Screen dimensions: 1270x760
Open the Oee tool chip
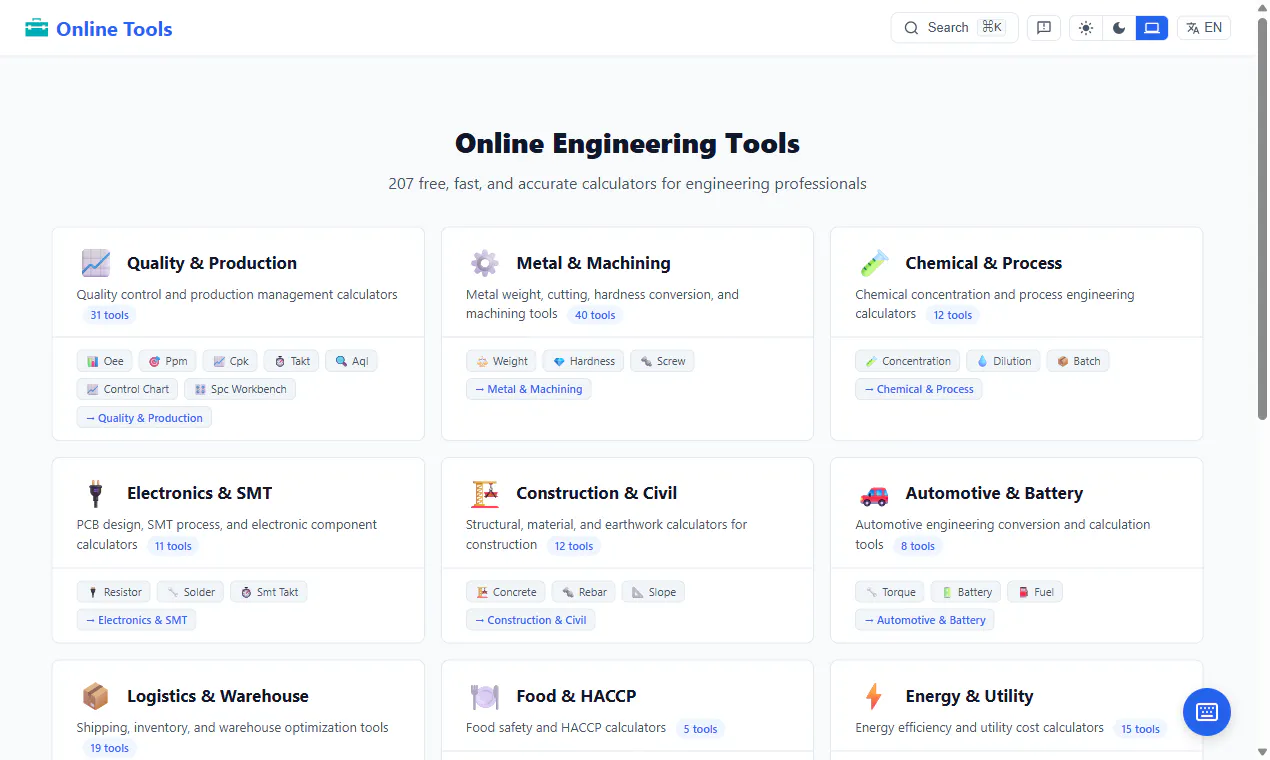(105, 361)
